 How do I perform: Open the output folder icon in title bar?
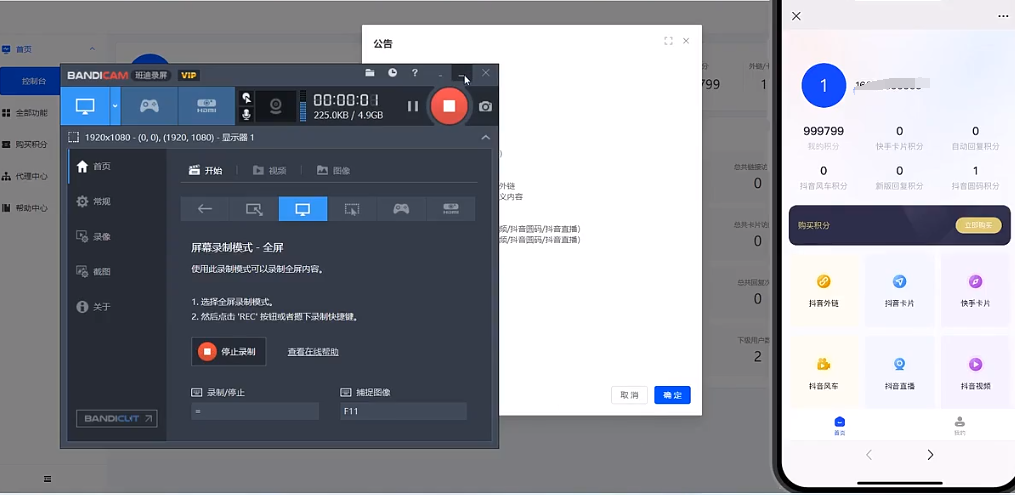370,73
